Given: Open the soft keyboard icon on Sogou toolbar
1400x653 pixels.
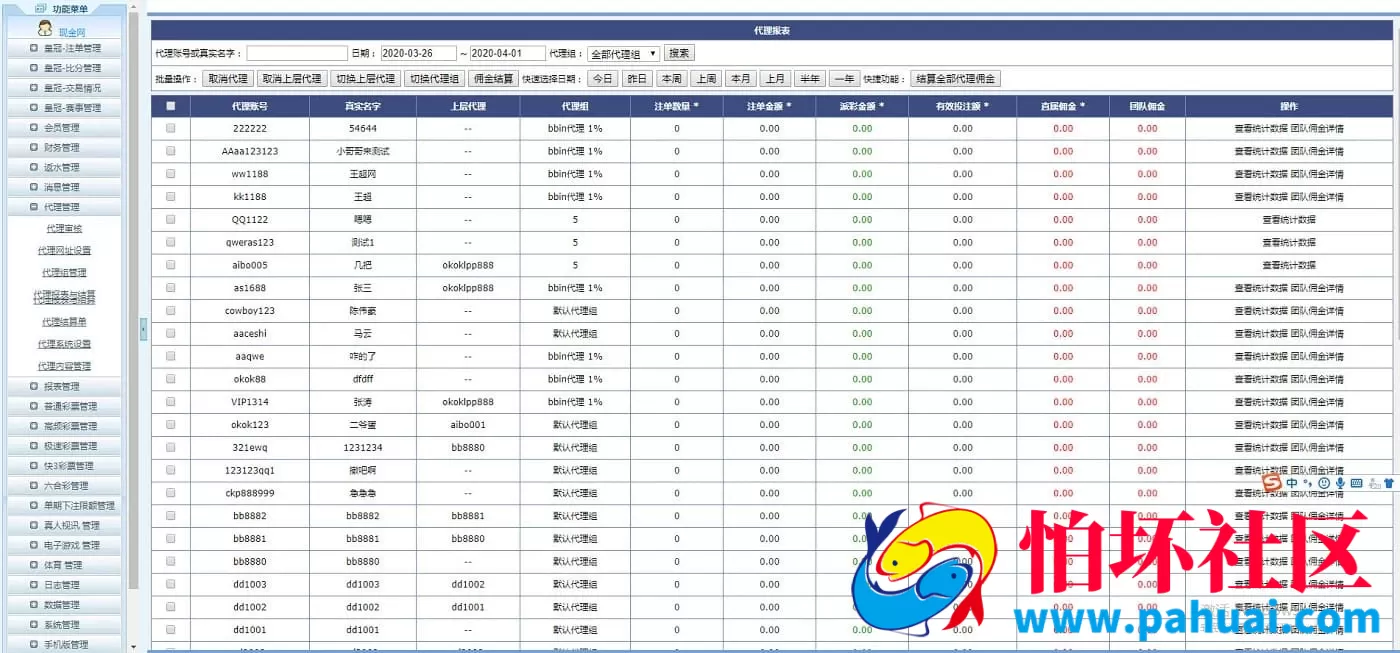Looking at the screenshot, I should tap(1357, 483).
